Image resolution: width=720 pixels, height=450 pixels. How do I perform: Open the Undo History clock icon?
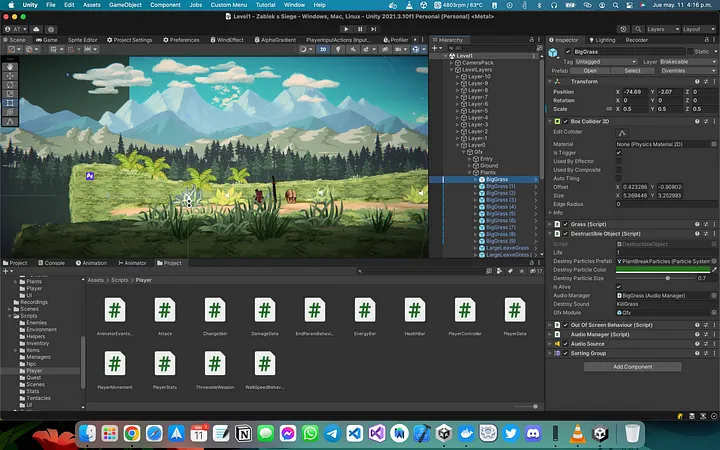pos(623,29)
